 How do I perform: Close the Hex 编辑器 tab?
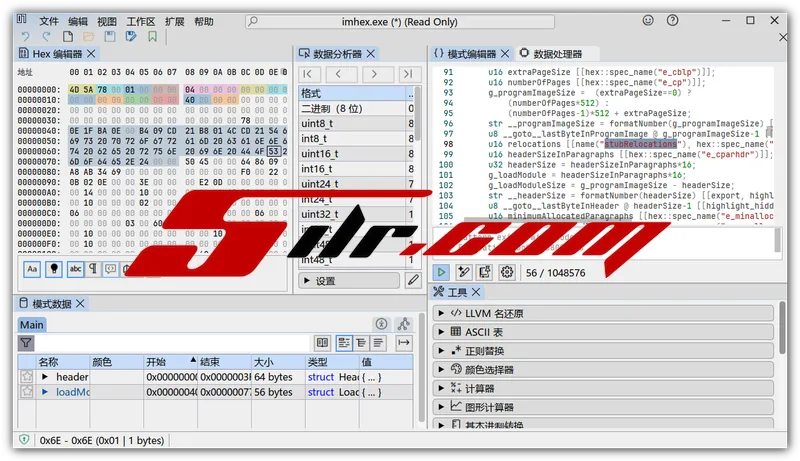coord(91,54)
